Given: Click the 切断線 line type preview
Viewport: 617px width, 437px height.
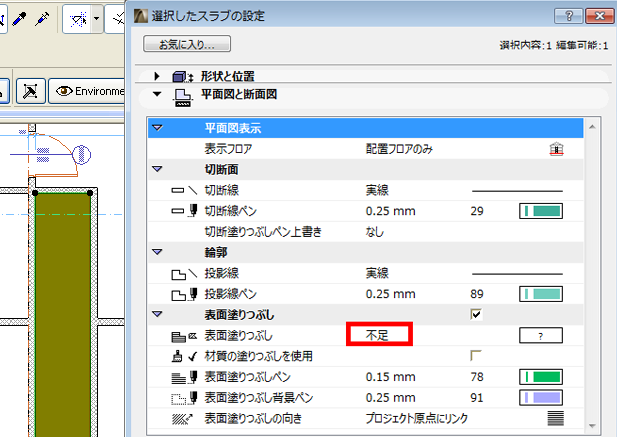Looking at the screenshot, I should 517,191.
